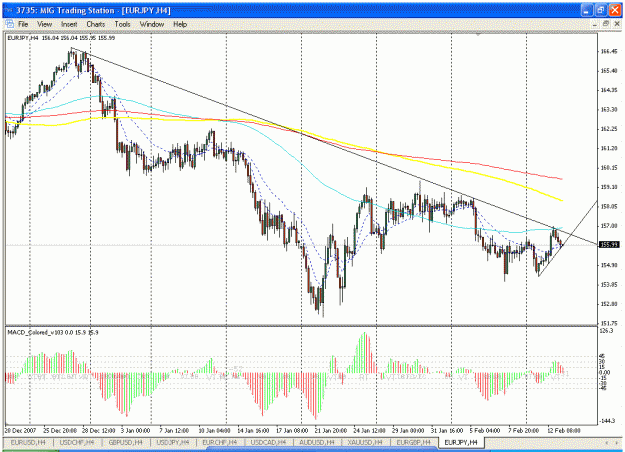
Task: Click the 20 Dec 2007 date label
Action: coord(20,431)
